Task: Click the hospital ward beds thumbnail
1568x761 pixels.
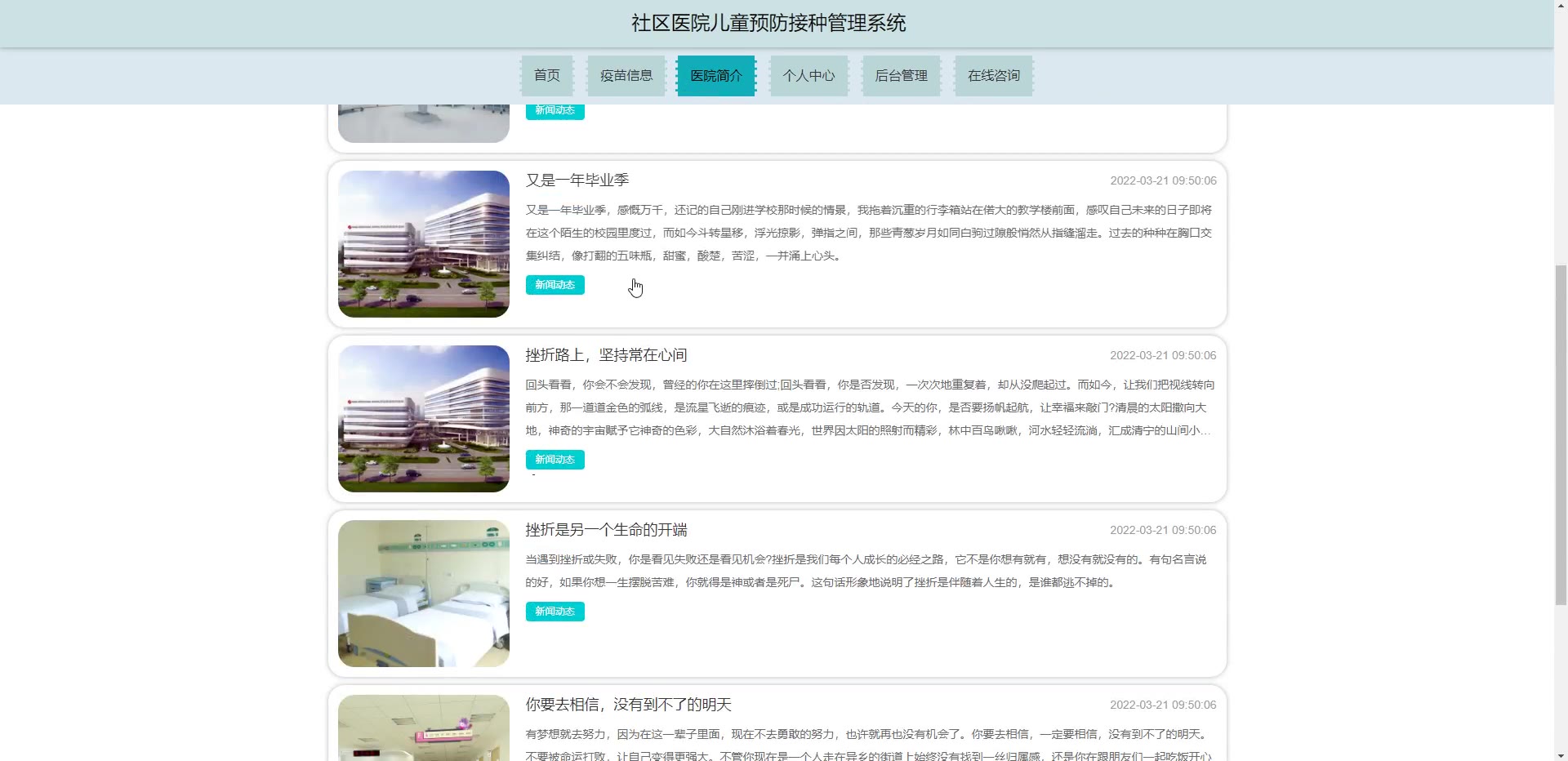Action: (423, 594)
